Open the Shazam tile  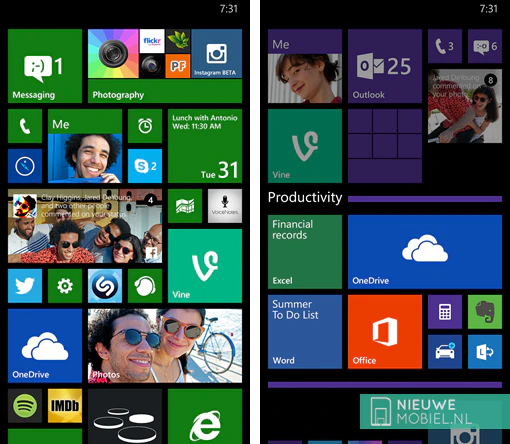tap(105, 286)
